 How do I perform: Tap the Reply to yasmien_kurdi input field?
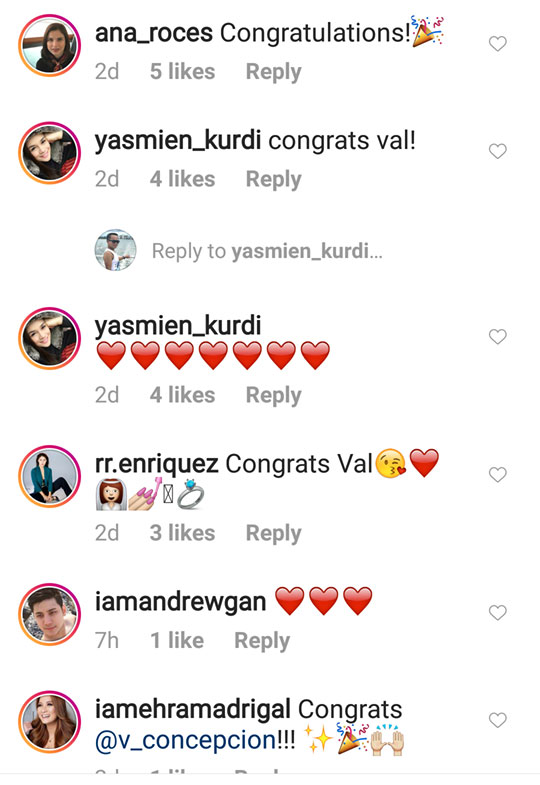coord(267,251)
